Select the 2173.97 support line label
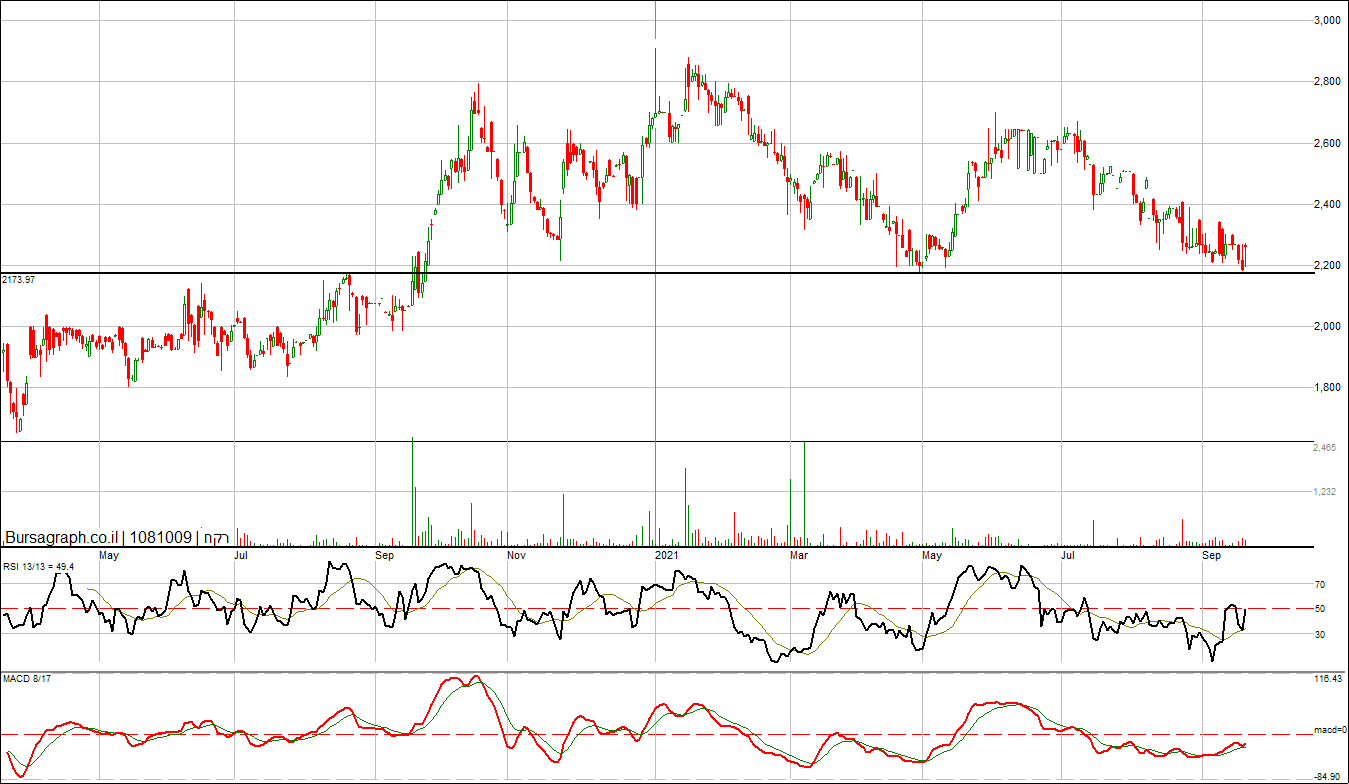The height and width of the screenshot is (784, 1349). [19, 279]
